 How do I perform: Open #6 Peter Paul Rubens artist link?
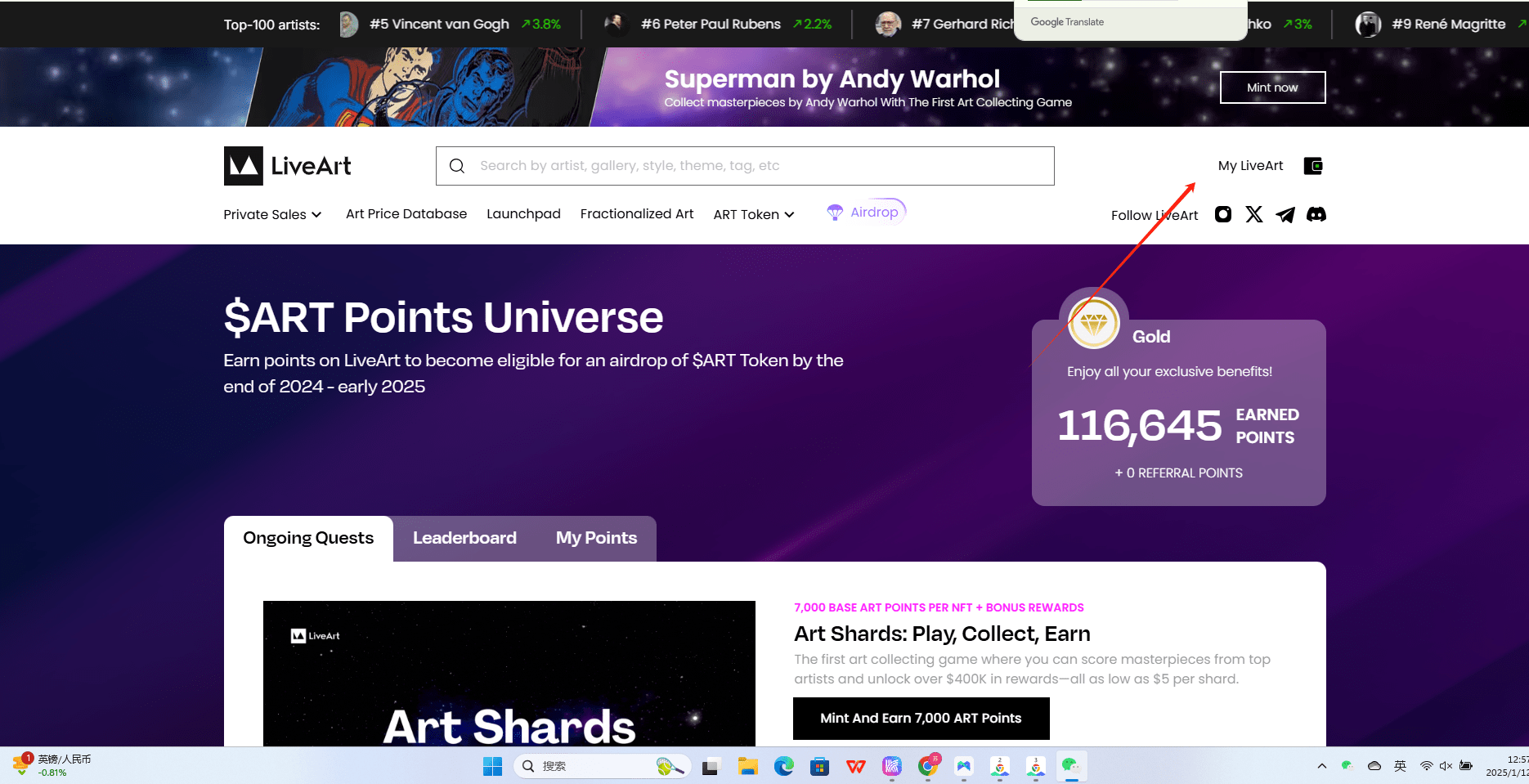[x=711, y=25]
